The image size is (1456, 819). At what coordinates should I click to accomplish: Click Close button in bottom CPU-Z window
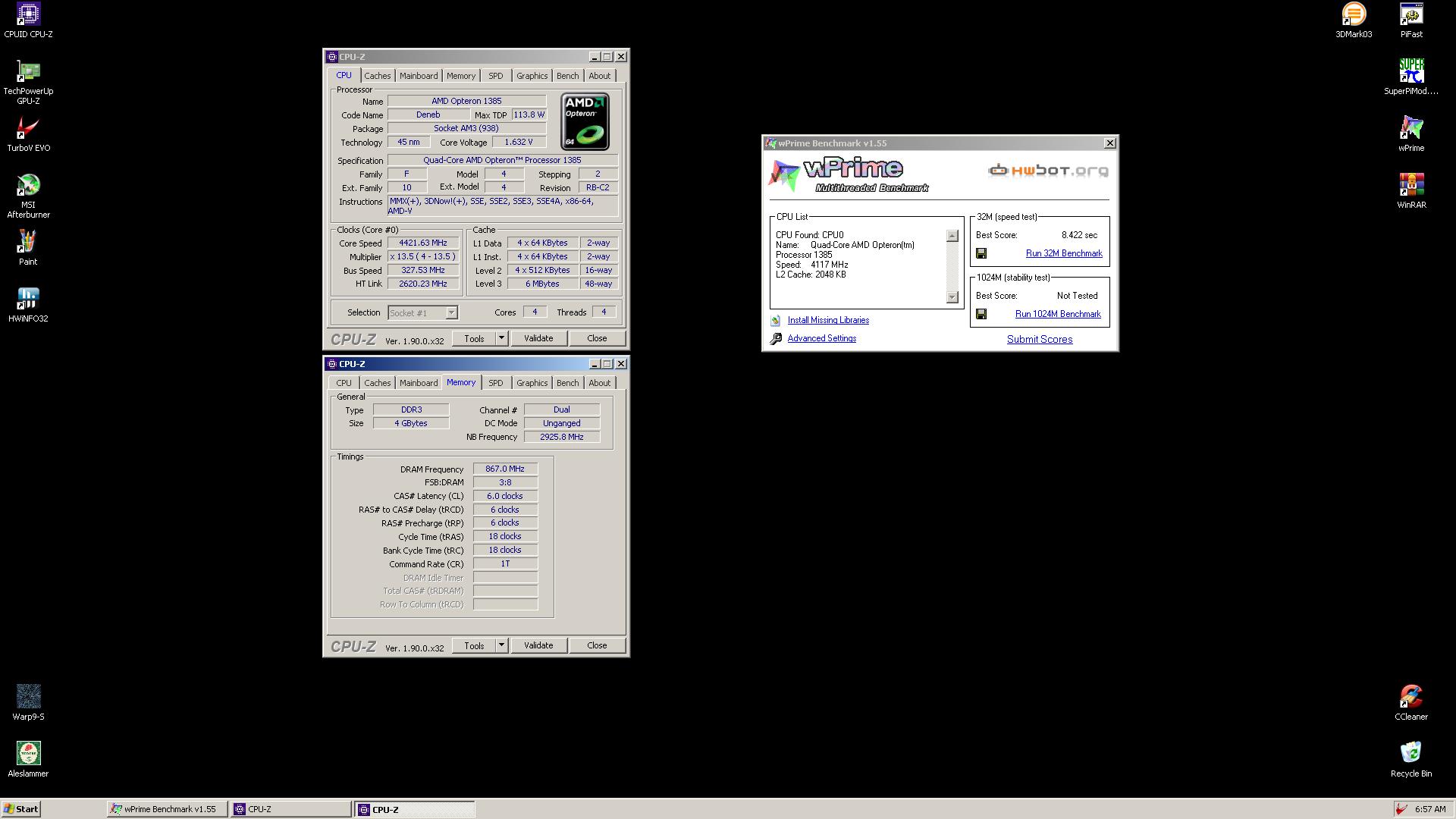pyautogui.click(x=597, y=645)
